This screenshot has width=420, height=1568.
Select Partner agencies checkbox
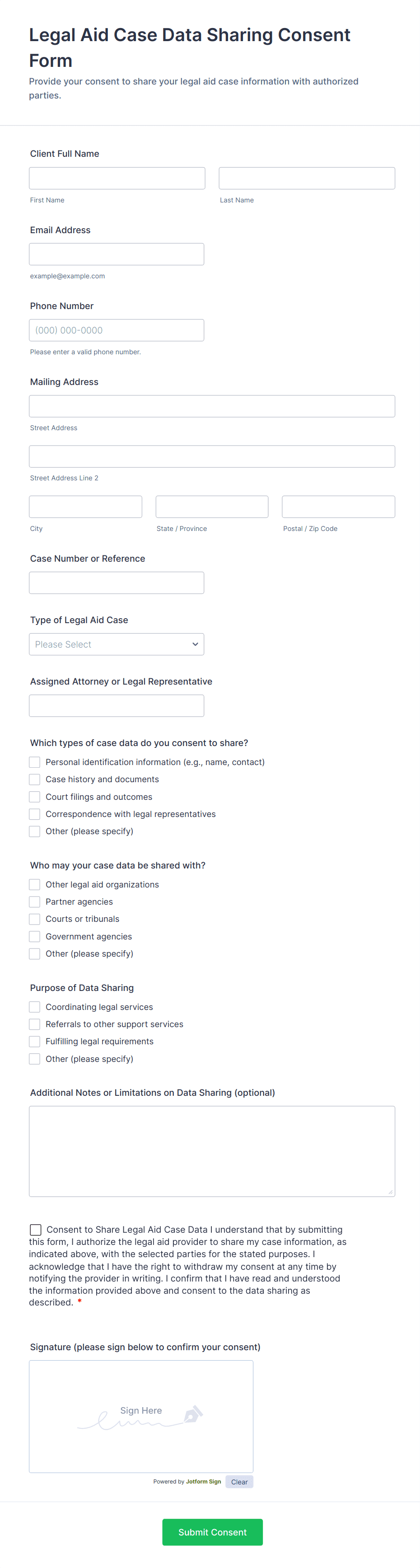[35, 901]
